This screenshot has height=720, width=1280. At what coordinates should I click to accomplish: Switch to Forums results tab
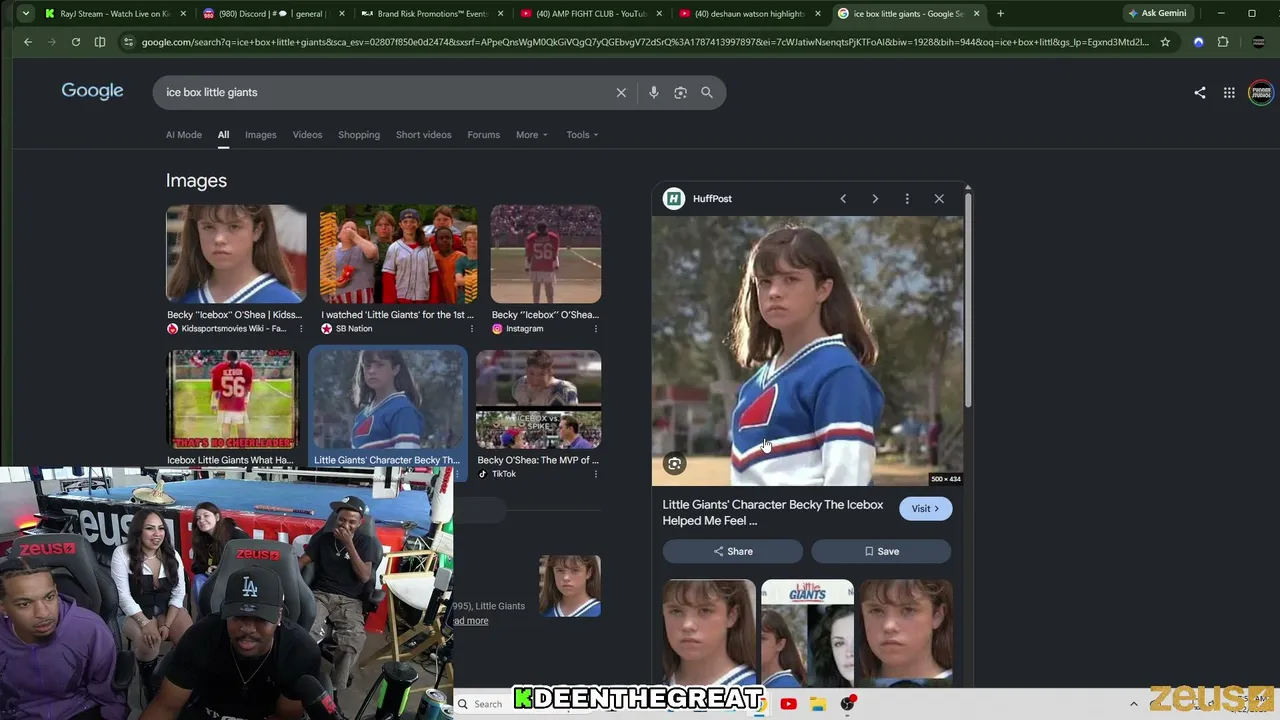click(x=483, y=135)
